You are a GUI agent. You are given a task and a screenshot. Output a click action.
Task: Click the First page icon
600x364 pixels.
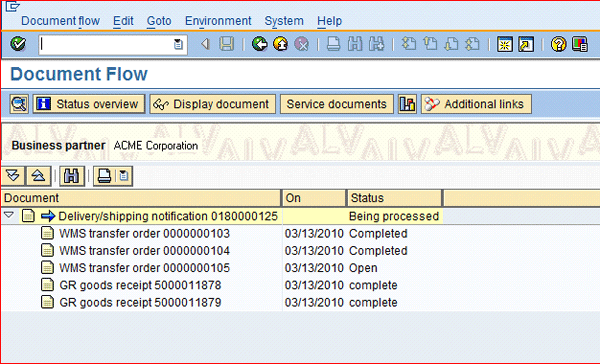point(409,44)
